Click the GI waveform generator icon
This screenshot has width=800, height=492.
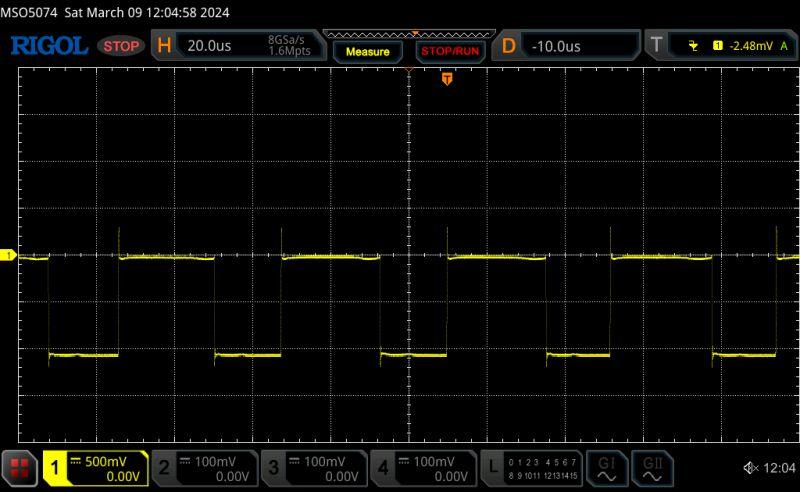click(x=607, y=468)
